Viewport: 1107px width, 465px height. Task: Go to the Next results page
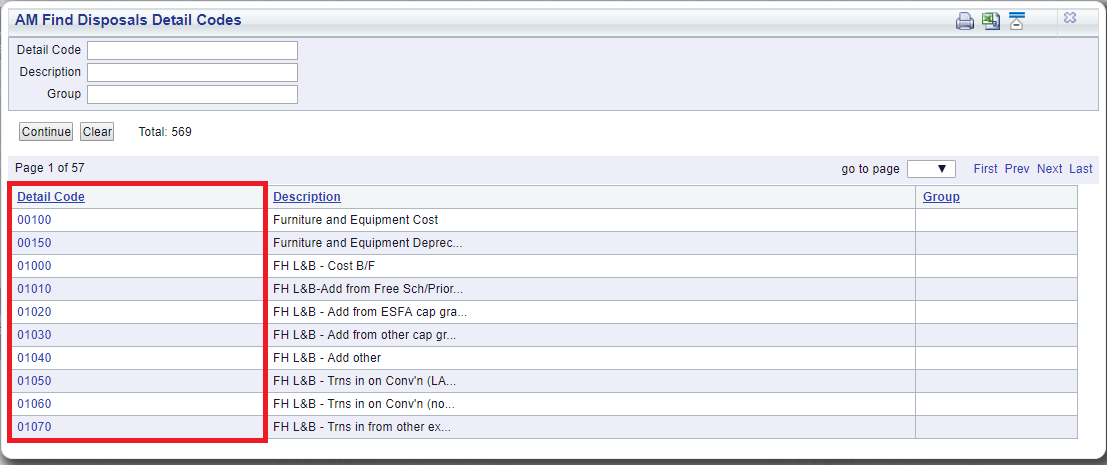click(1049, 169)
